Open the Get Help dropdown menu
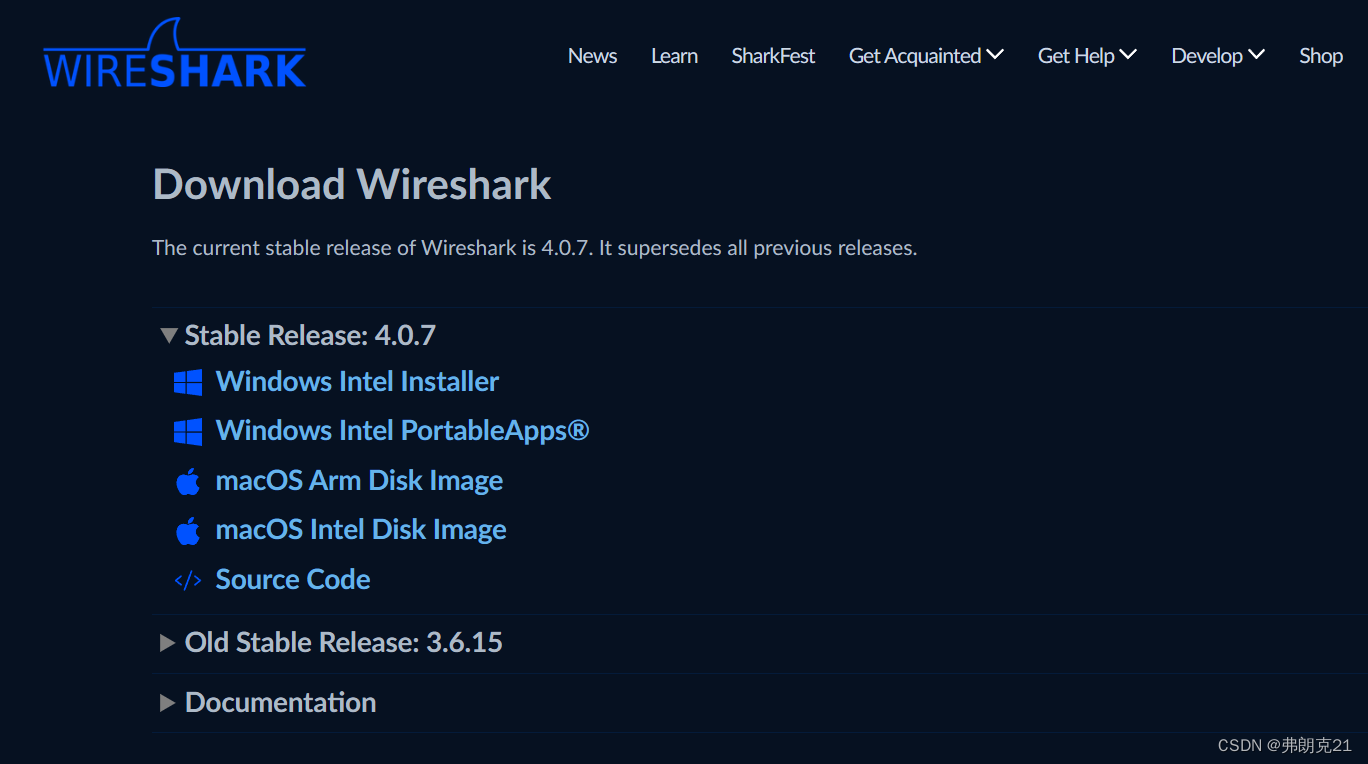This screenshot has height=764, width=1368. [x=1087, y=56]
